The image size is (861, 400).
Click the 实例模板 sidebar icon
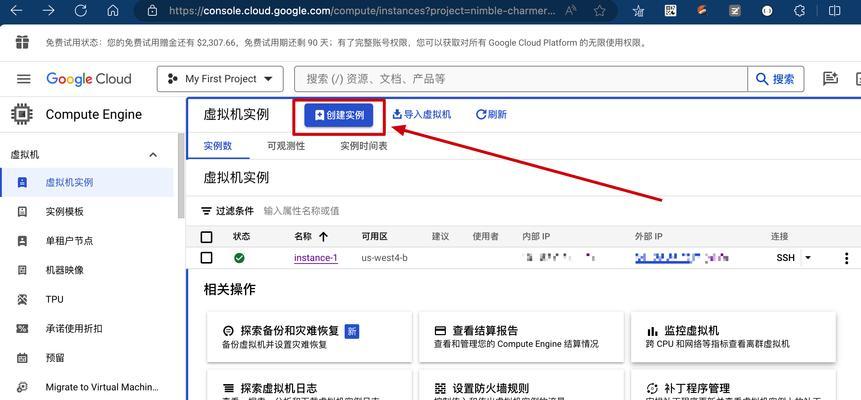[22, 212]
